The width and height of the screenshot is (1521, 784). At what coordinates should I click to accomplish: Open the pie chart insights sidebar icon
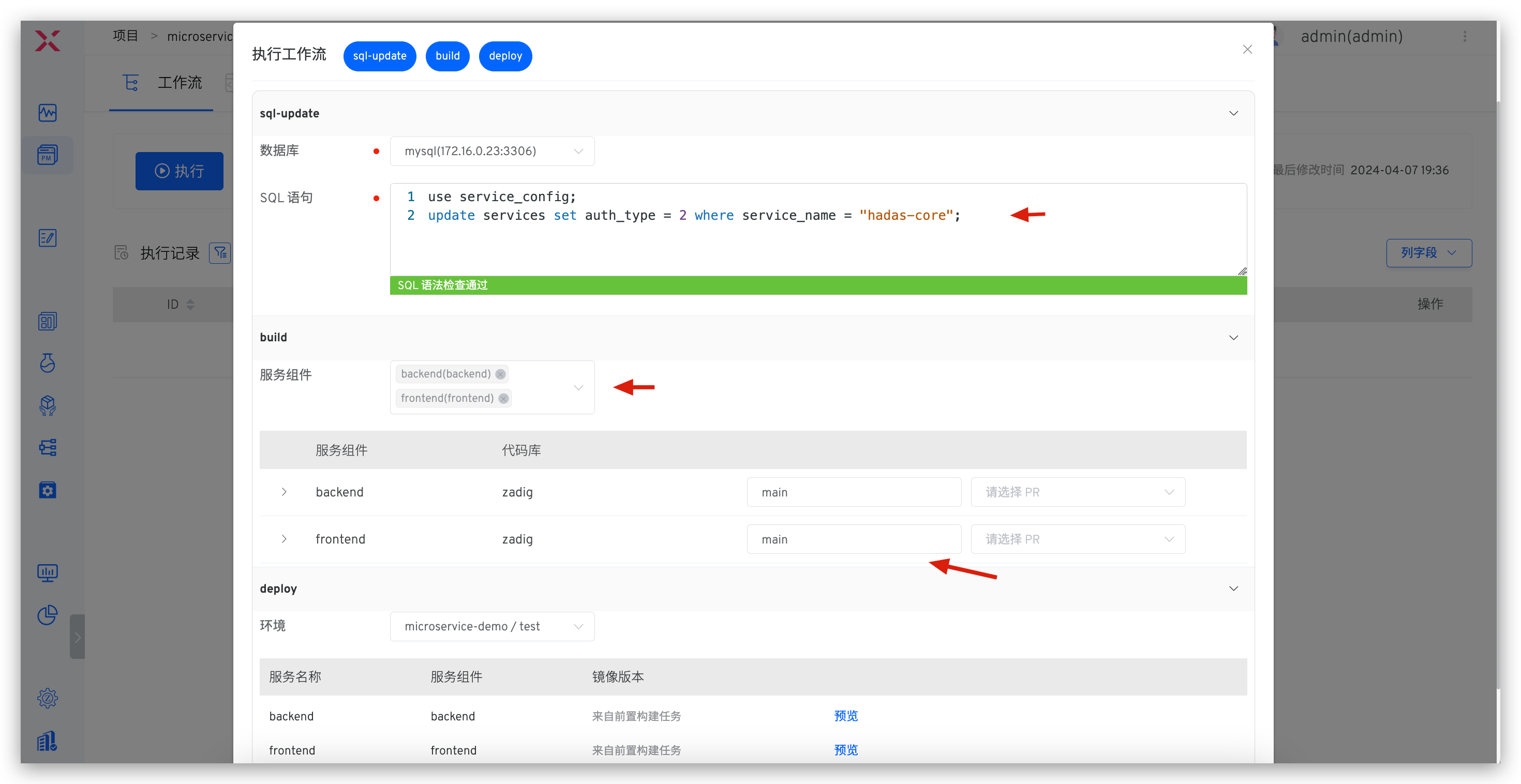(47, 614)
